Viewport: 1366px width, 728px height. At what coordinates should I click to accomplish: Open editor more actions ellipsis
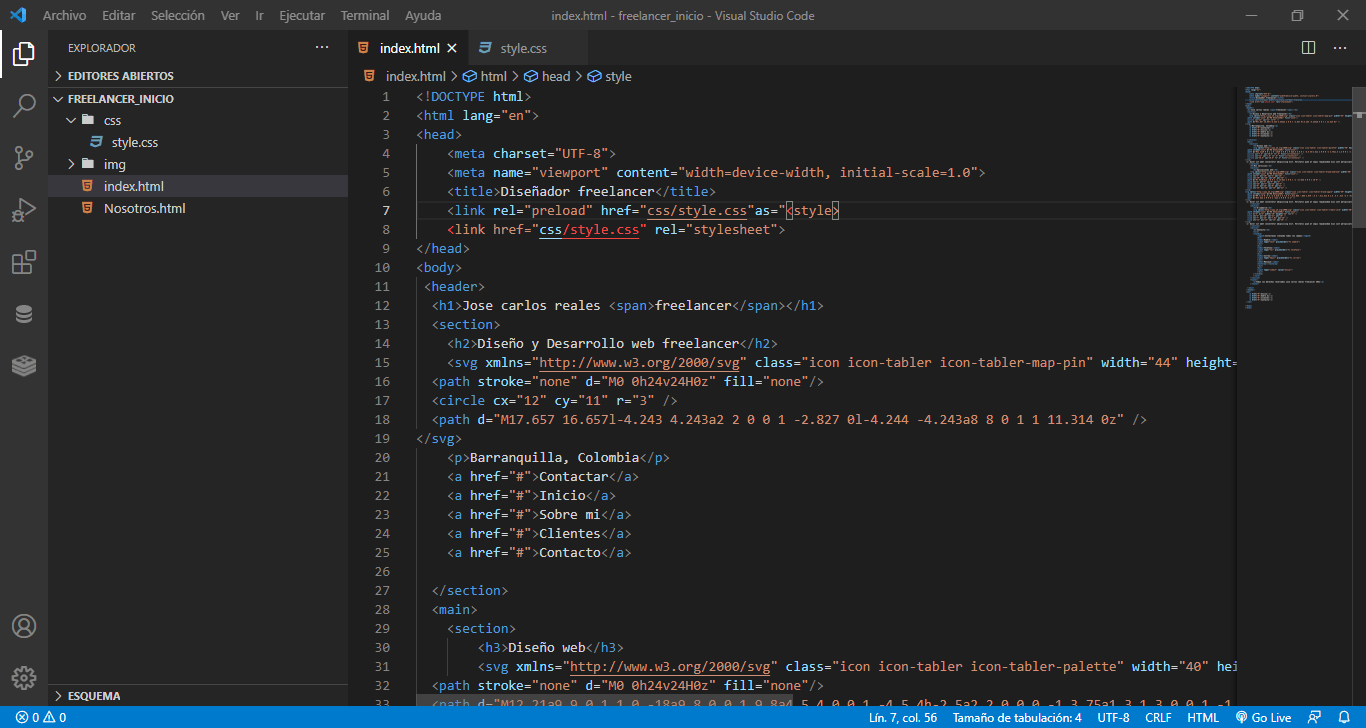[x=1338, y=47]
